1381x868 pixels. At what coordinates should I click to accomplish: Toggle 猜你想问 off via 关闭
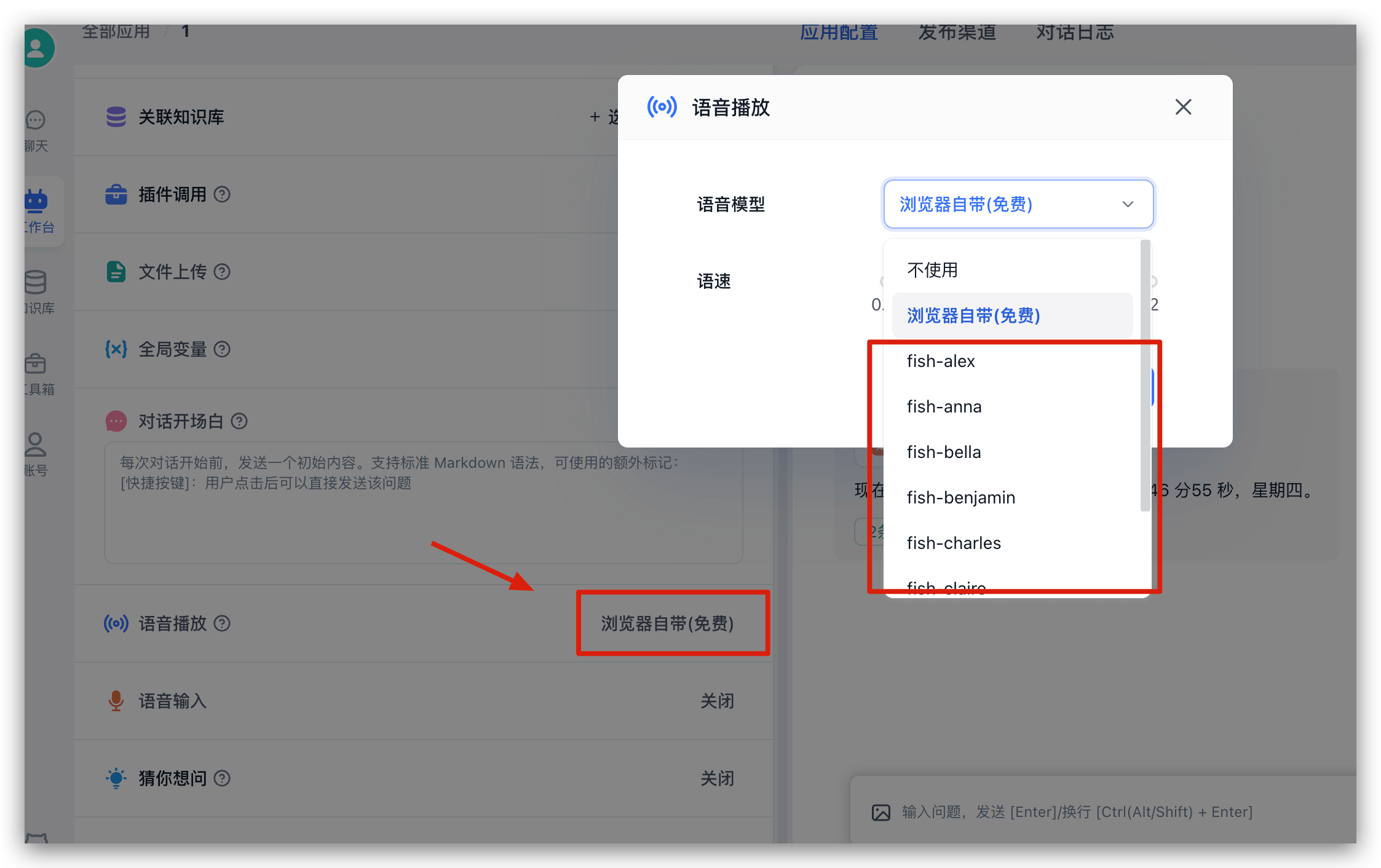(x=717, y=778)
